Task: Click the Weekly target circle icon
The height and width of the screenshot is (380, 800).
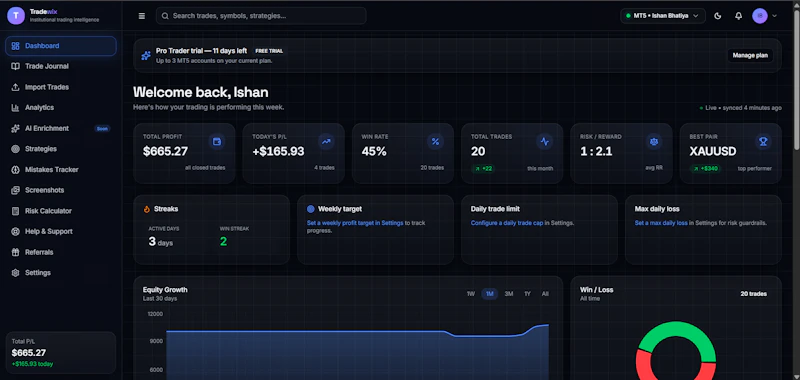Action: point(311,209)
